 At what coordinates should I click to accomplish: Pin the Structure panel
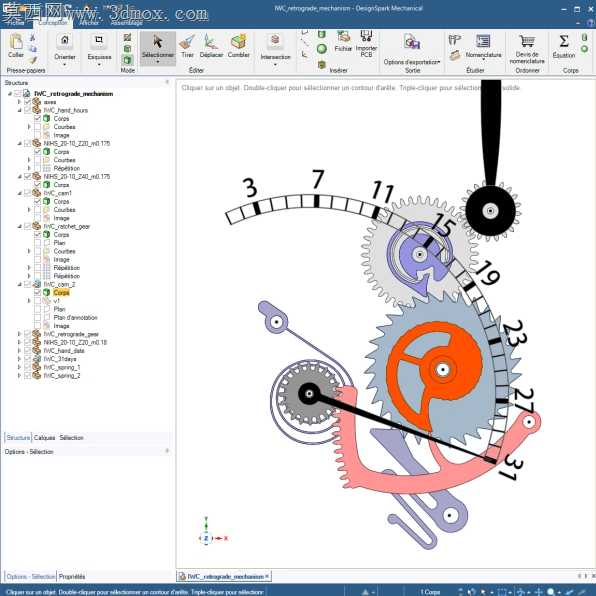(167, 82)
